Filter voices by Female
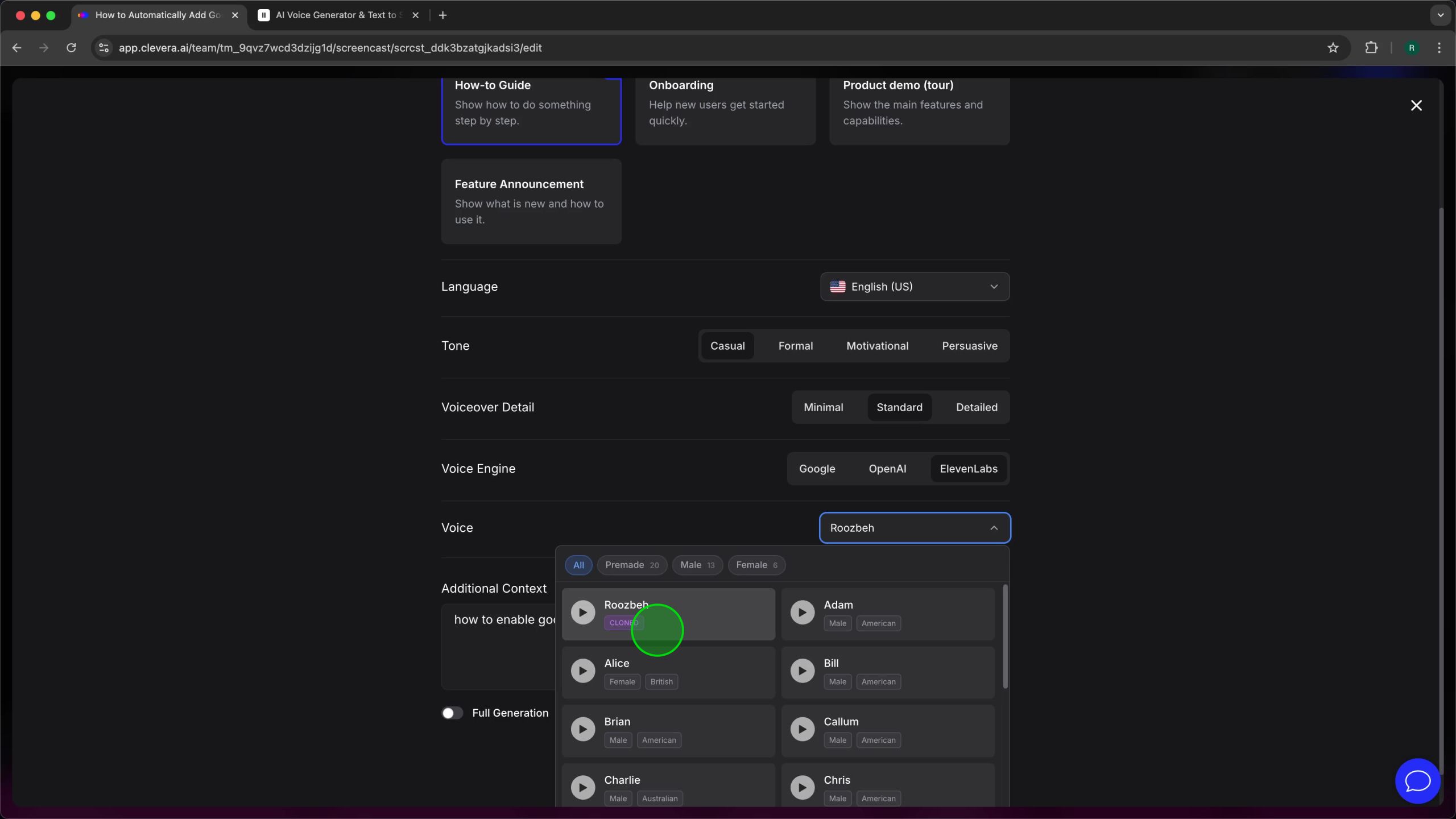The image size is (1456, 819). 756,565
